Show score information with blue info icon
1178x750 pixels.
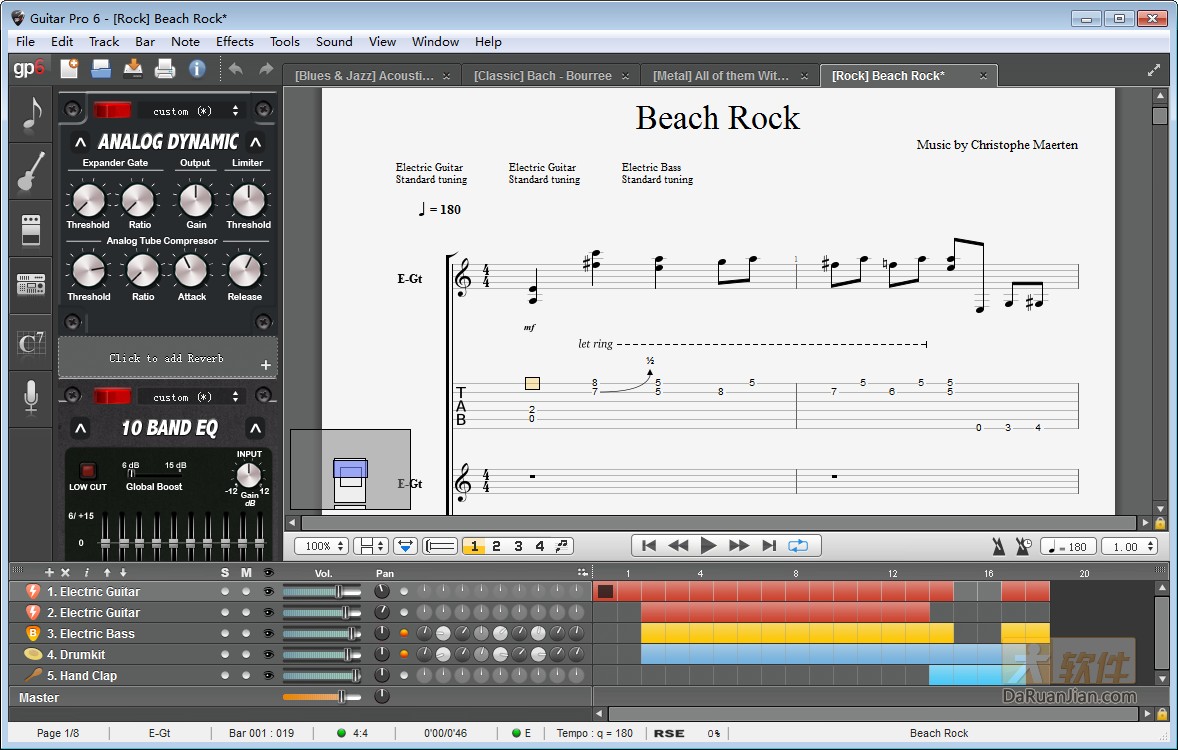pyautogui.click(x=197, y=68)
